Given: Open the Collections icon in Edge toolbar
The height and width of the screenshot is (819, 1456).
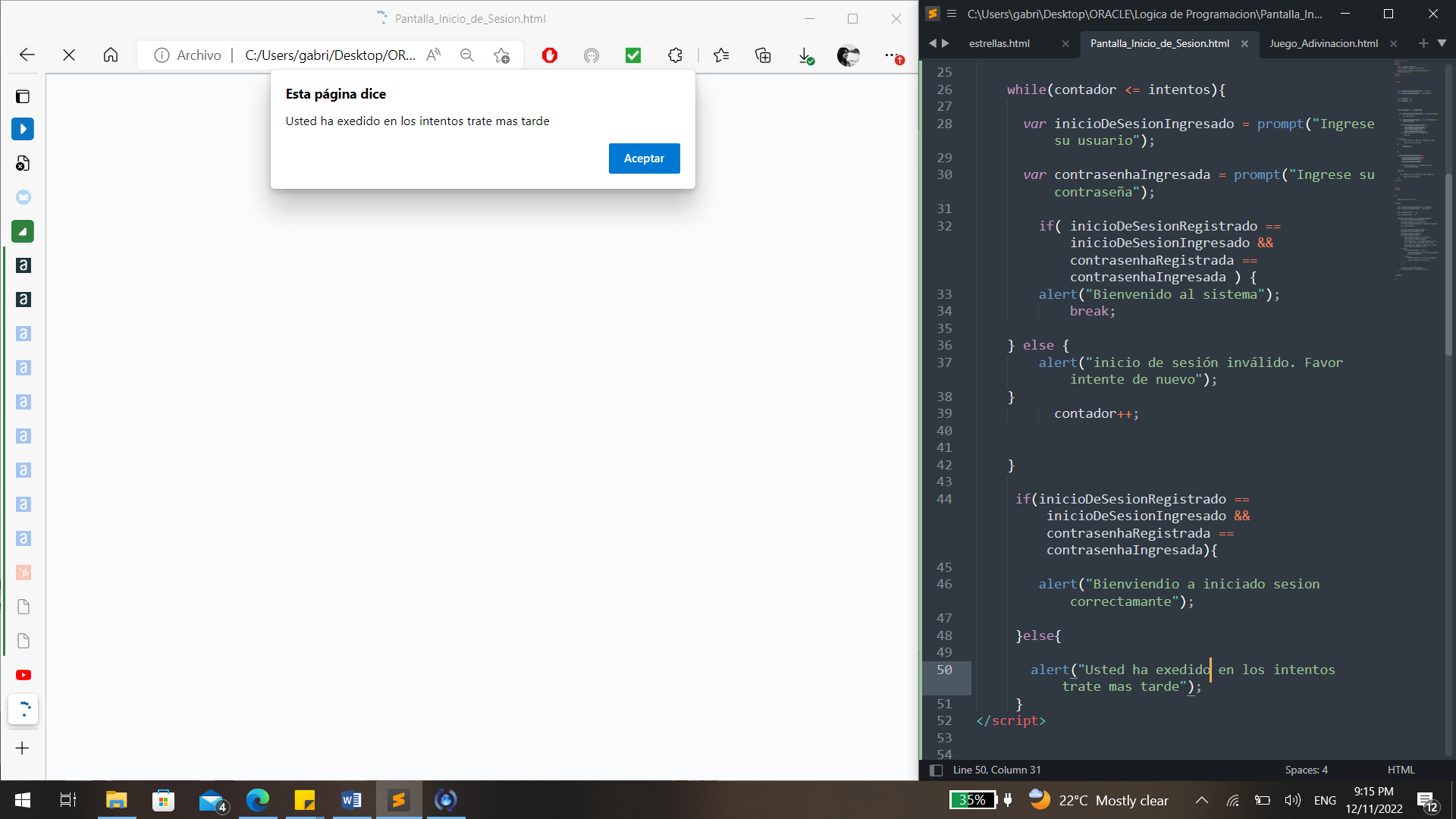Looking at the screenshot, I should coord(763,55).
